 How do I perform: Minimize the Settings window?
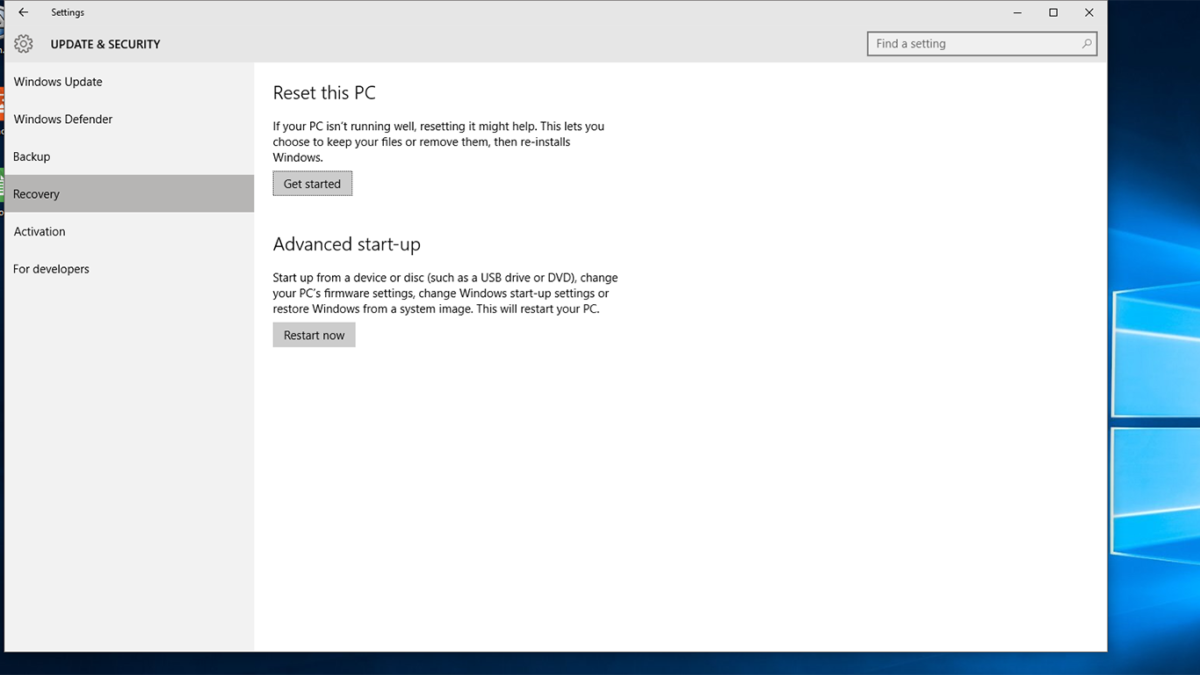(x=1017, y=12)
